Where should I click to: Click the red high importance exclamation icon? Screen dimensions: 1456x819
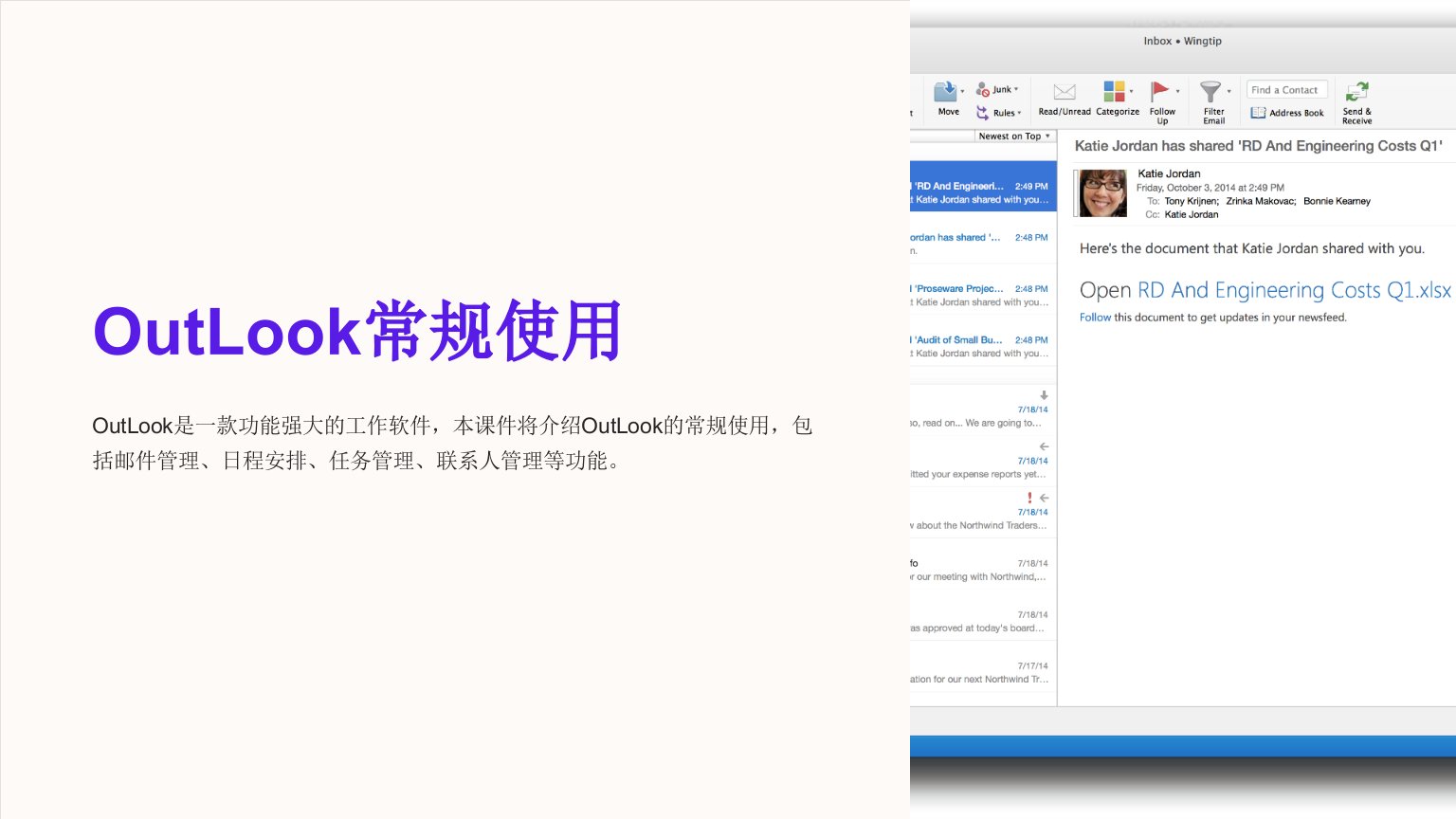click(1029, 498)
